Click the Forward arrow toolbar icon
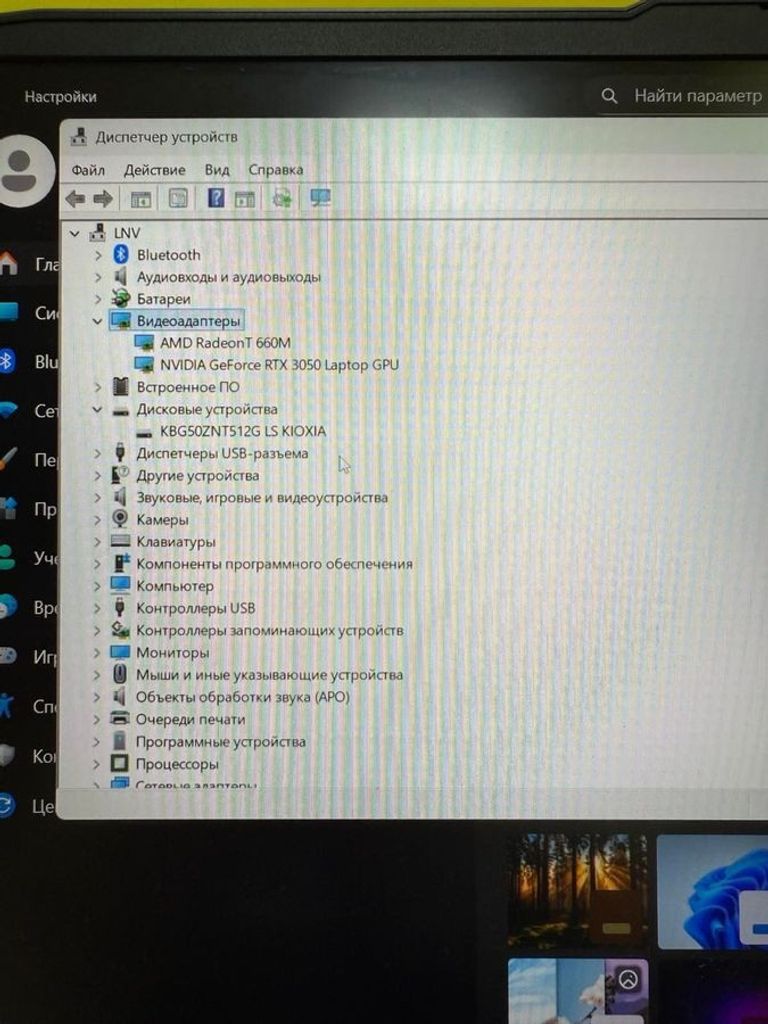The width and height of the screenshot is (768, 1024). 103,198
